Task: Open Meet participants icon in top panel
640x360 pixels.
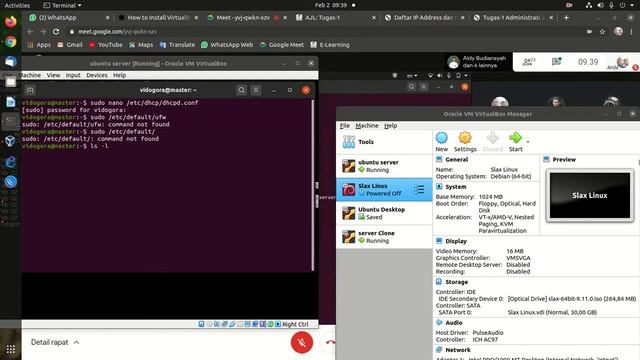Action: 529,62
